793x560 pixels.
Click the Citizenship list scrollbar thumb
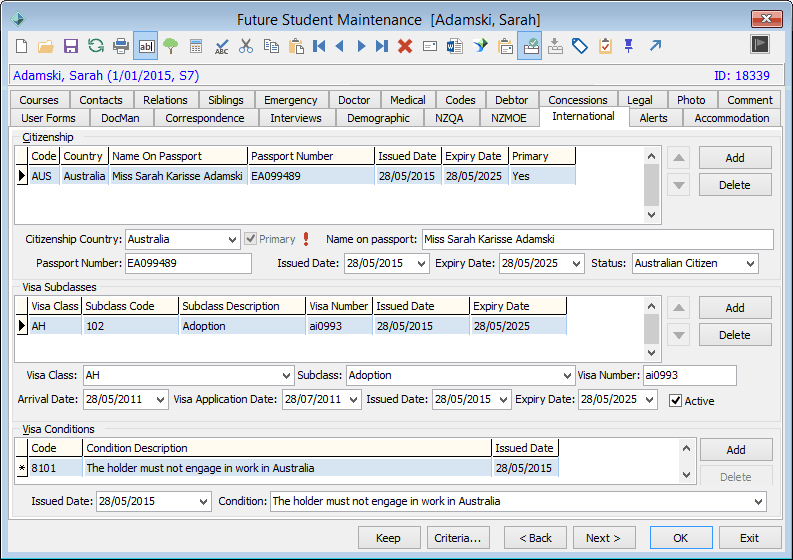point(651,185)
